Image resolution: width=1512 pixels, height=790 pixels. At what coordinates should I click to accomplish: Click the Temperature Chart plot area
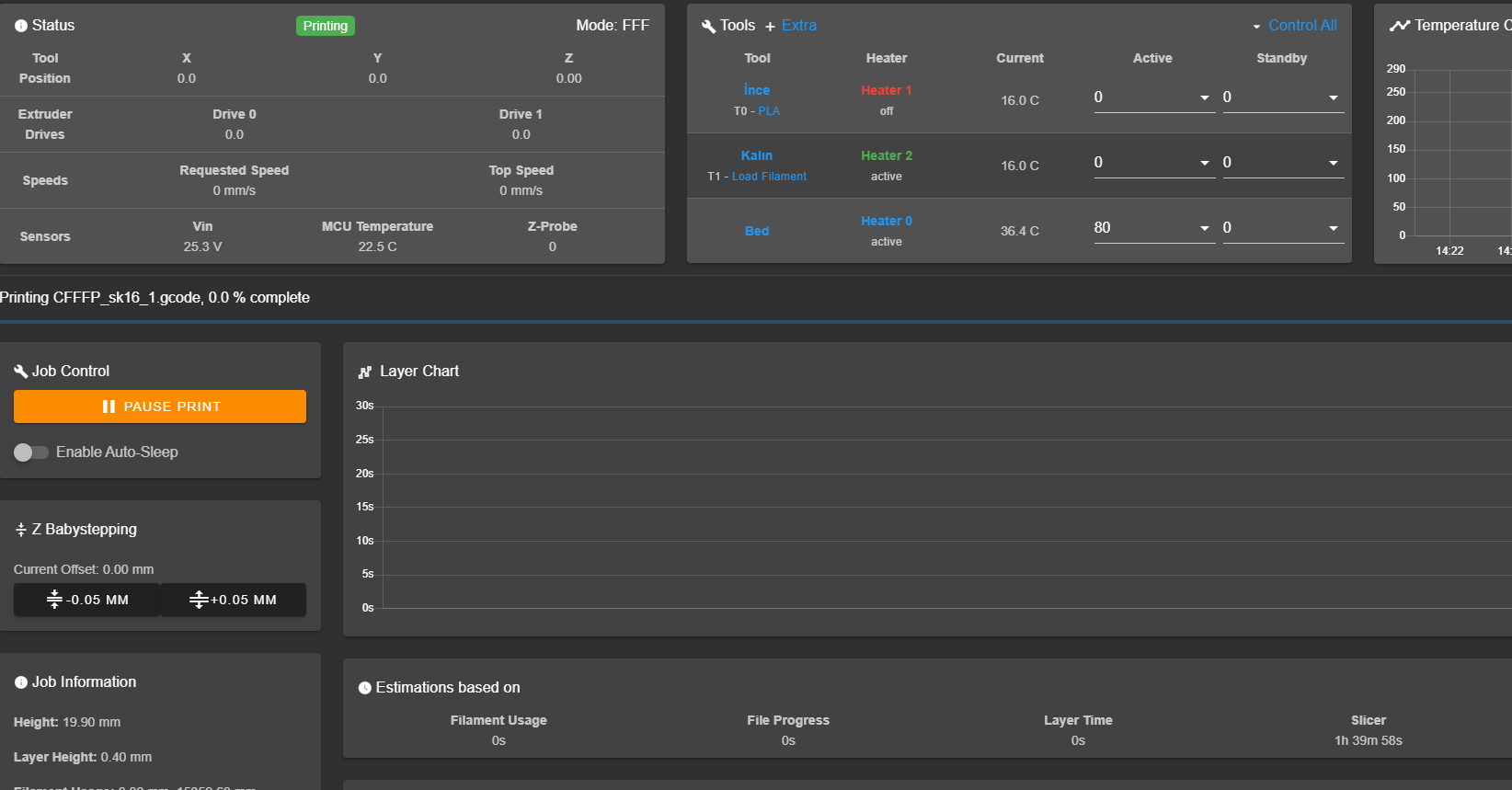(1462, 153)
